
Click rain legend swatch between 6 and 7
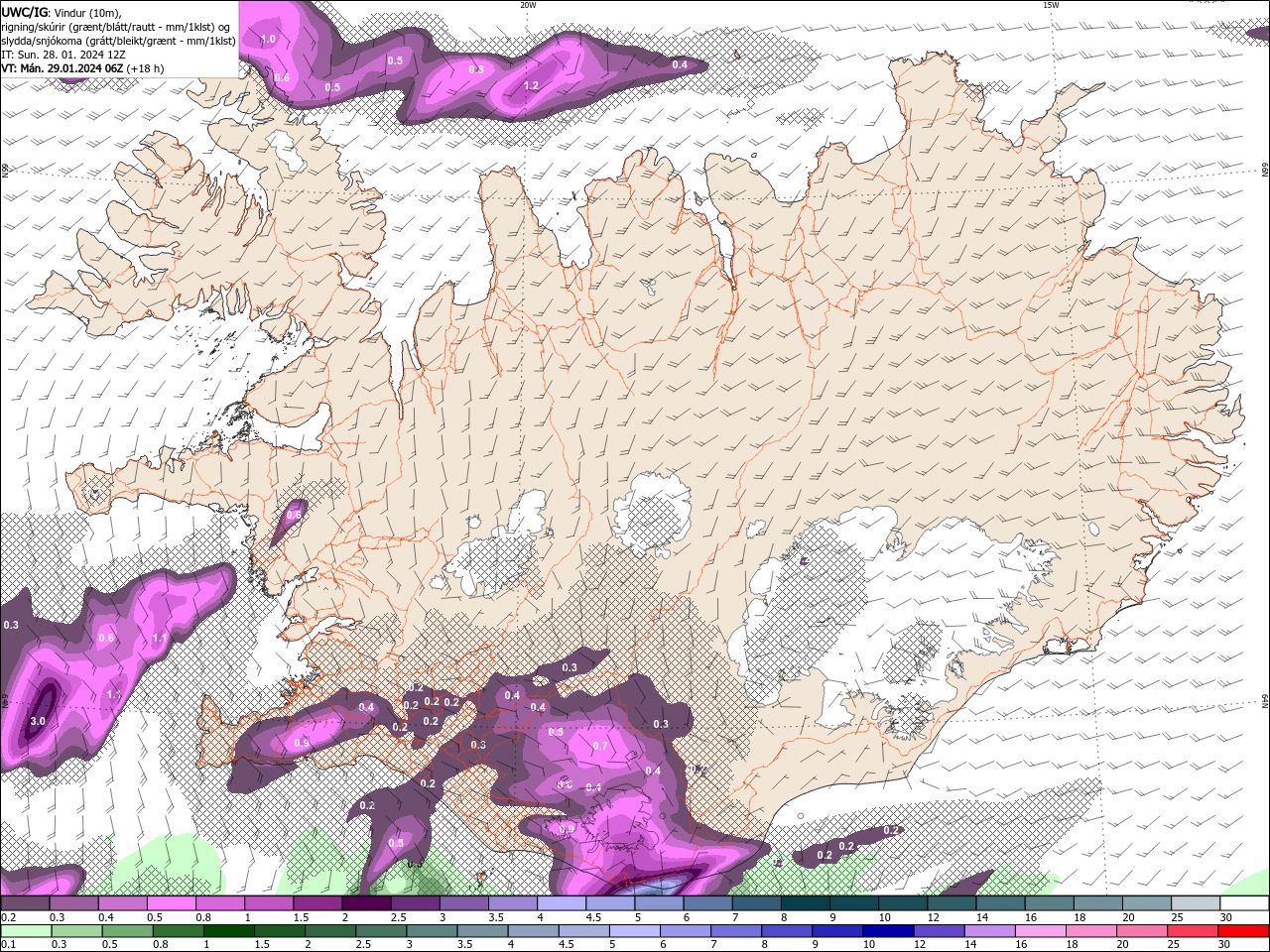click(686, 931)
